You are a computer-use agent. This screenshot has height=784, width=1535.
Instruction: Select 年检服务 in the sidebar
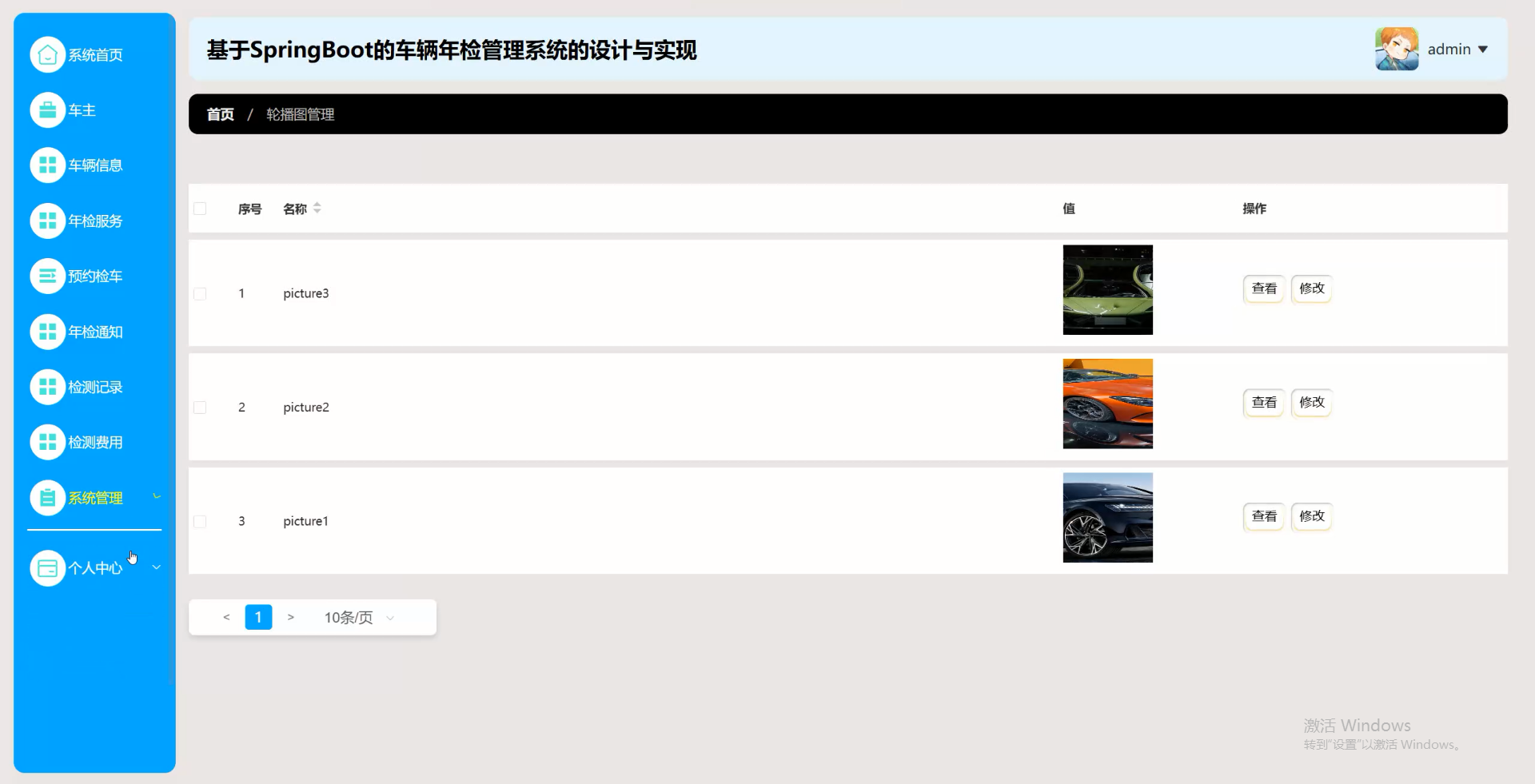[x=94, y=221]
